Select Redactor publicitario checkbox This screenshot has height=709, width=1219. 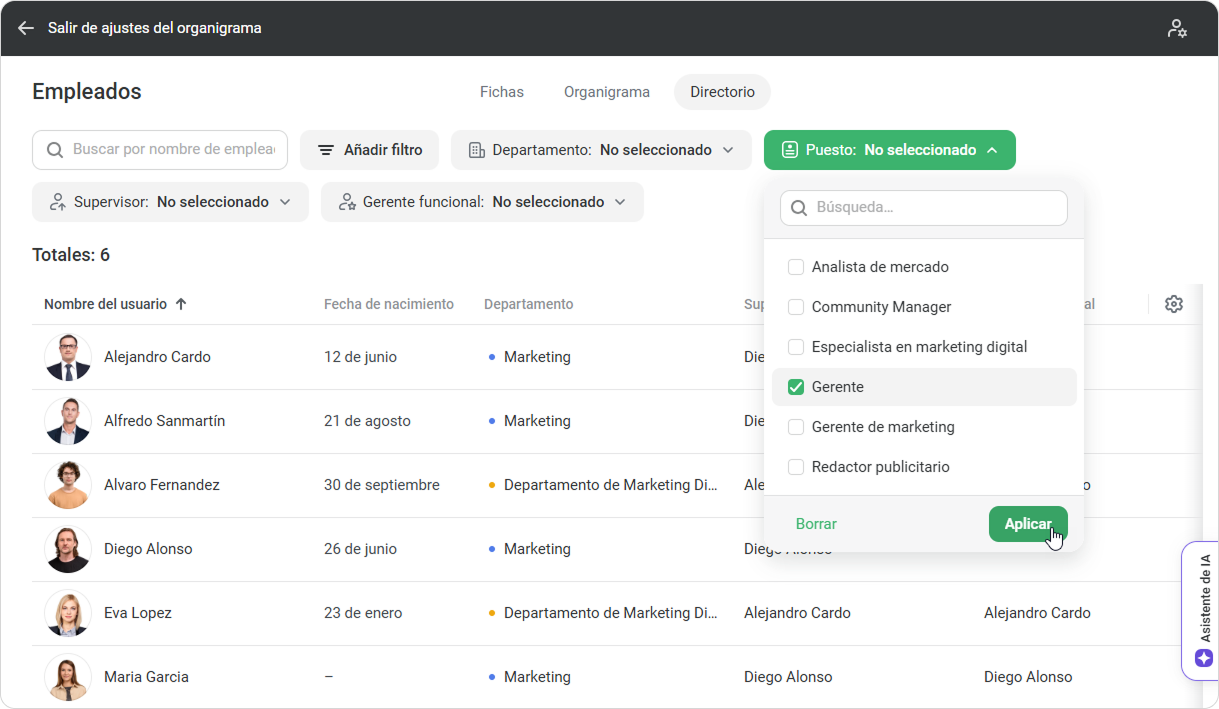click(796, 467)
